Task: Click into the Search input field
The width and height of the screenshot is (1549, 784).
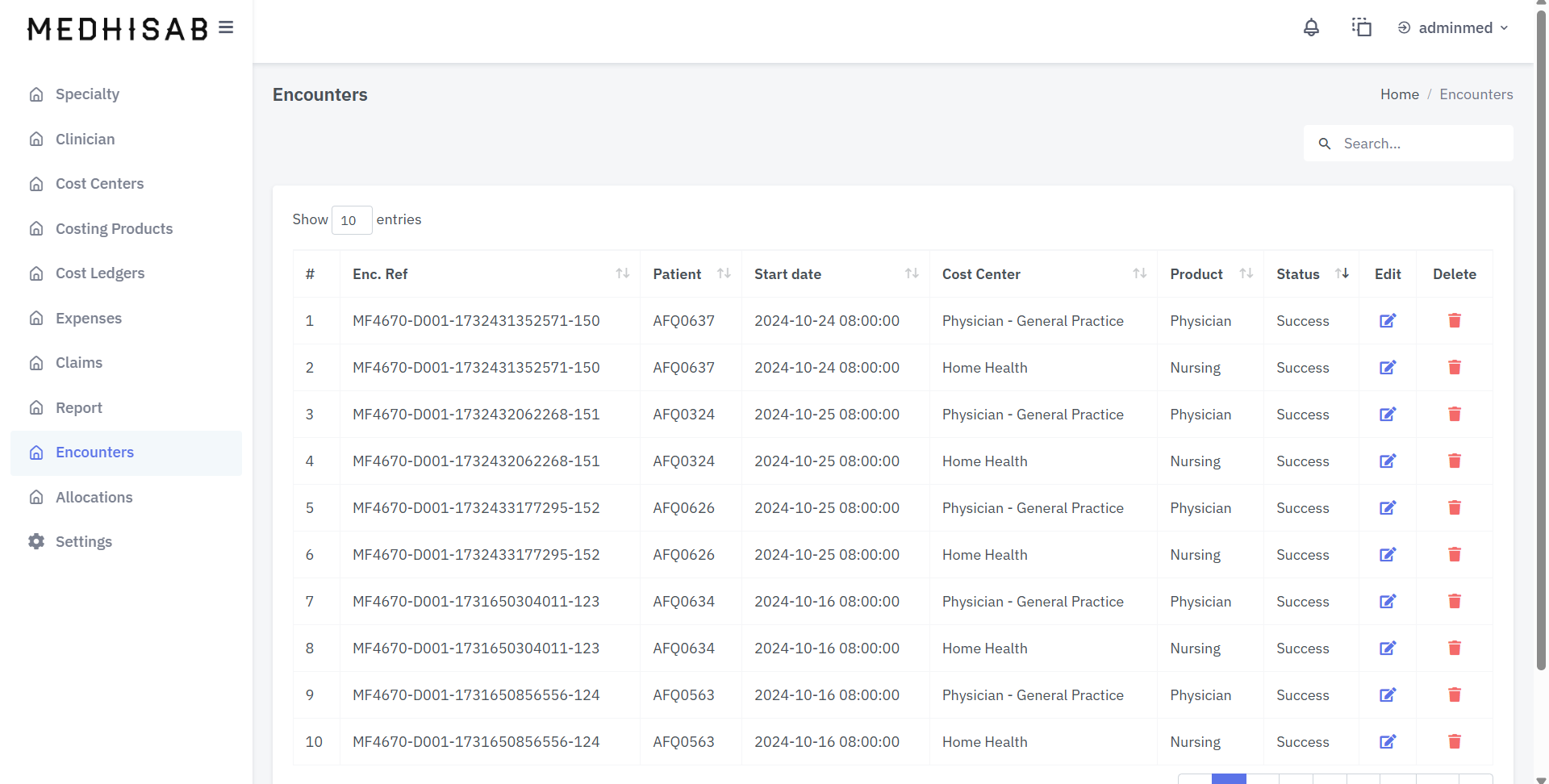Action: [x=1420, y=144]
